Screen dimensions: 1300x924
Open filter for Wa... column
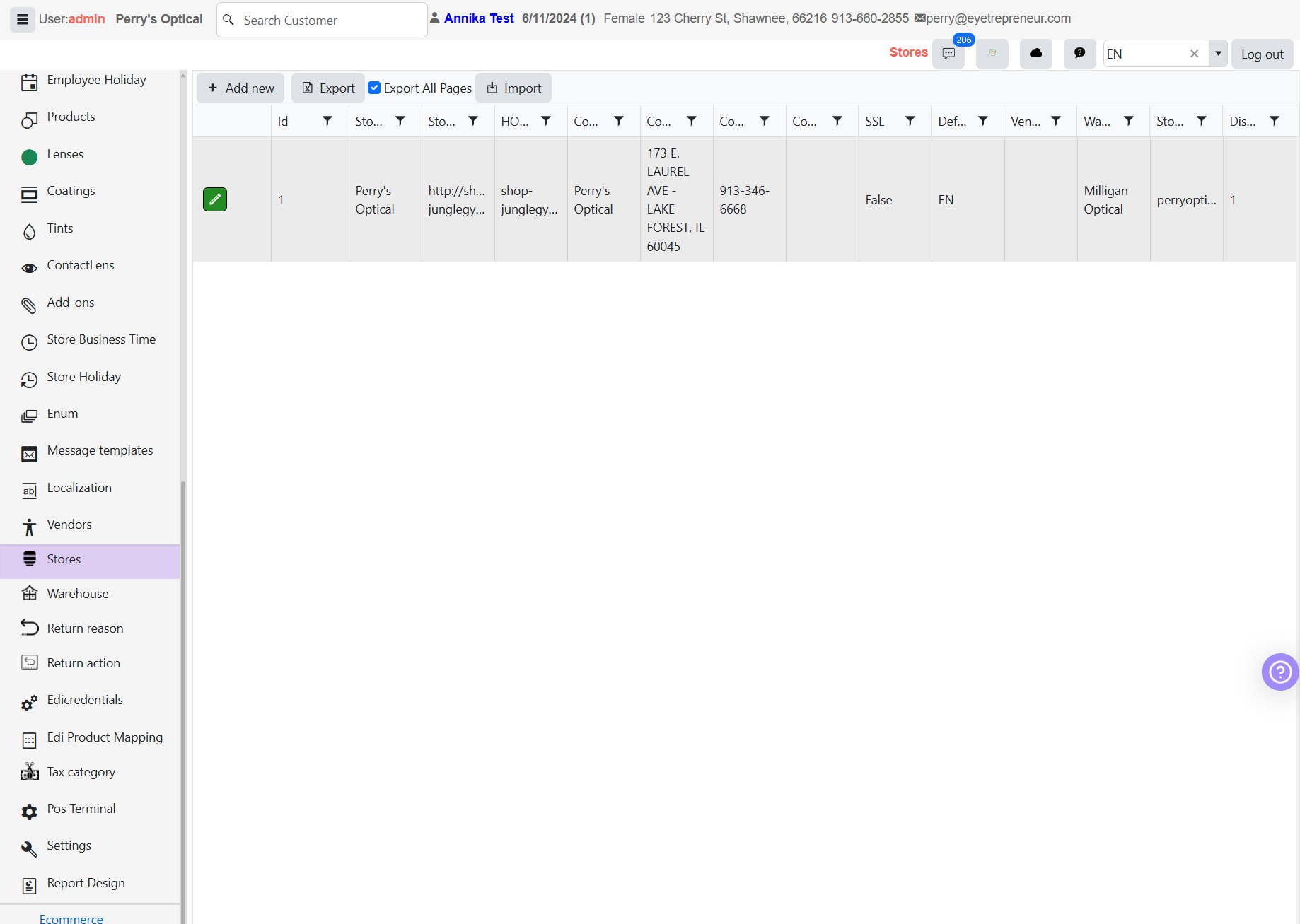coord(1129,121)
